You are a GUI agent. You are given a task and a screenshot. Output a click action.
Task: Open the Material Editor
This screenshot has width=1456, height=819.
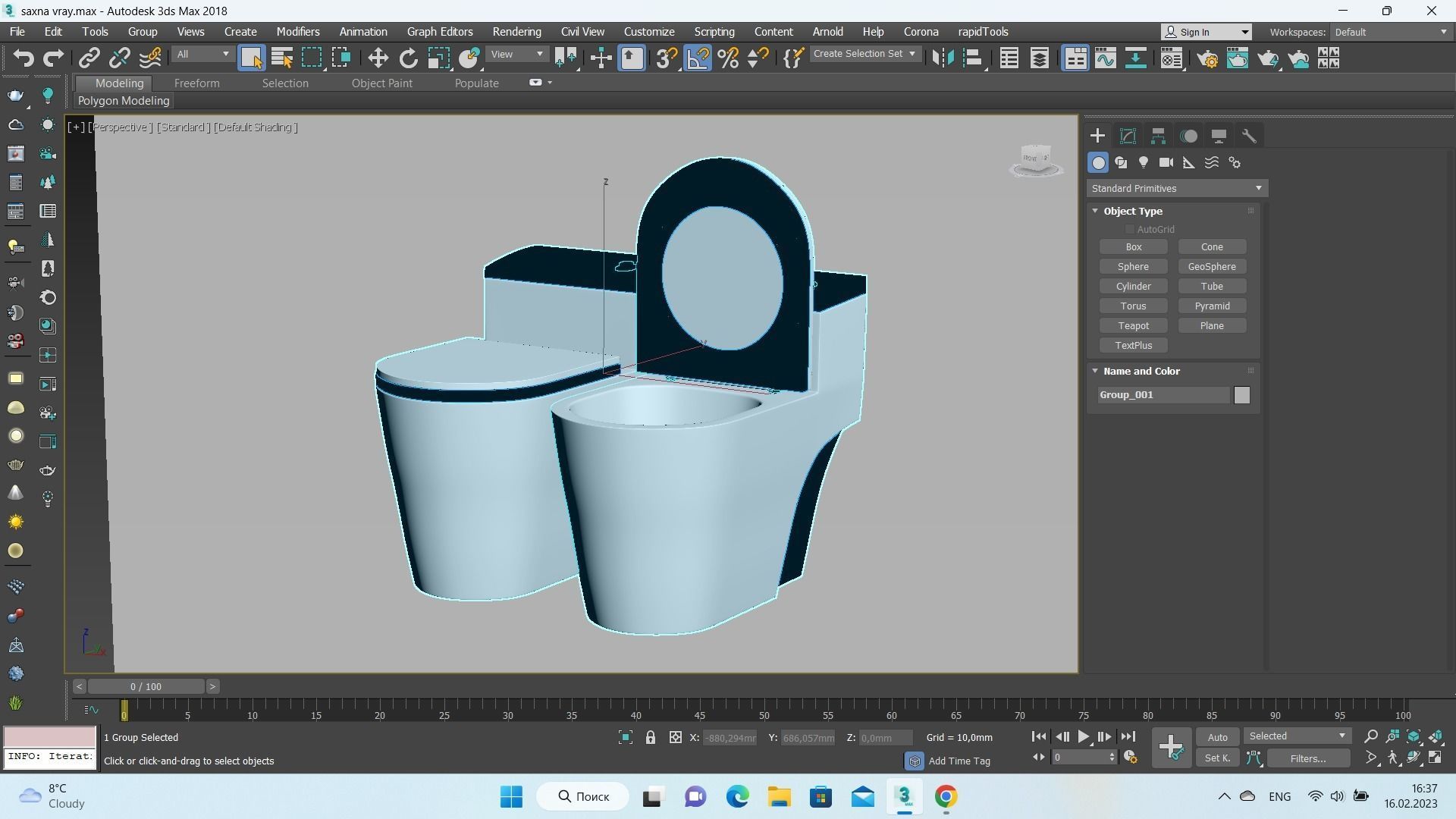tap(1172, 58)
